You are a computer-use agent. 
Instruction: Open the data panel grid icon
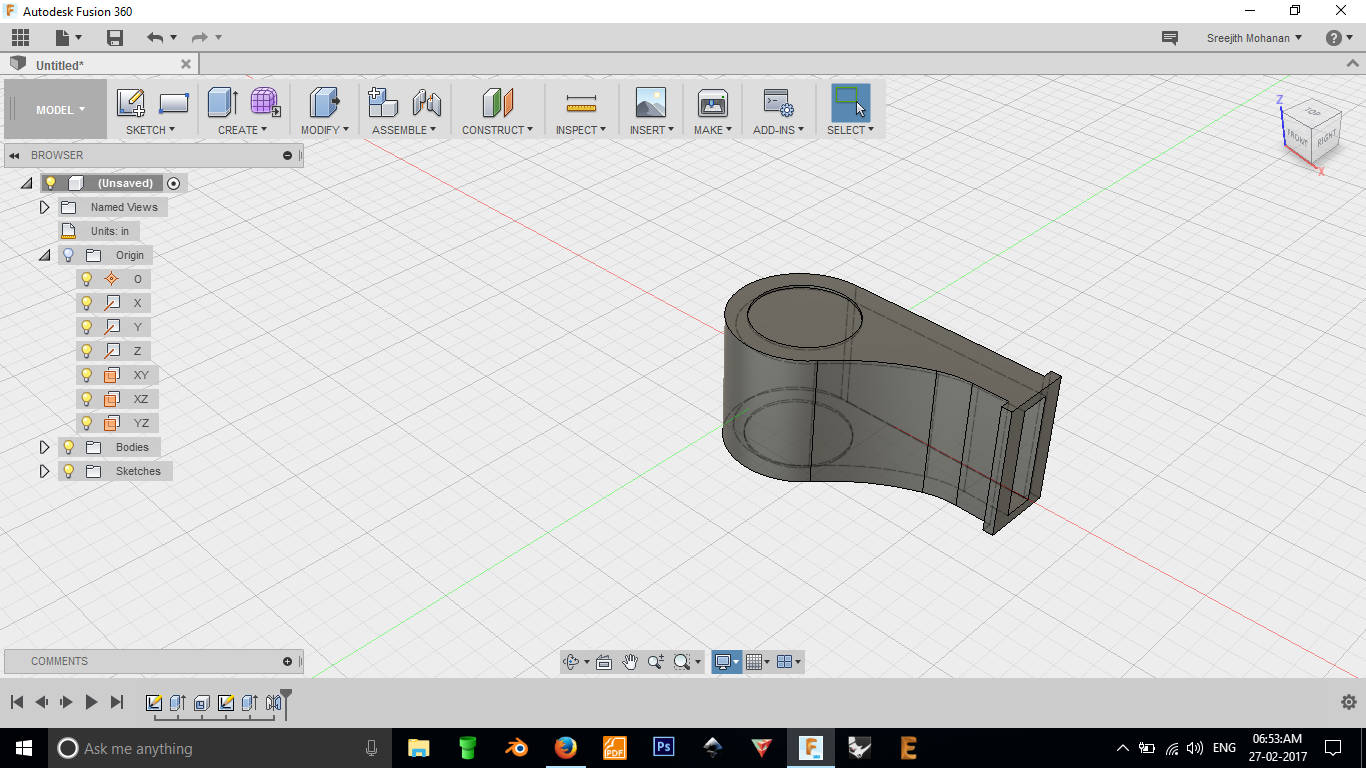pyautogui.click(x=20, y=38)
